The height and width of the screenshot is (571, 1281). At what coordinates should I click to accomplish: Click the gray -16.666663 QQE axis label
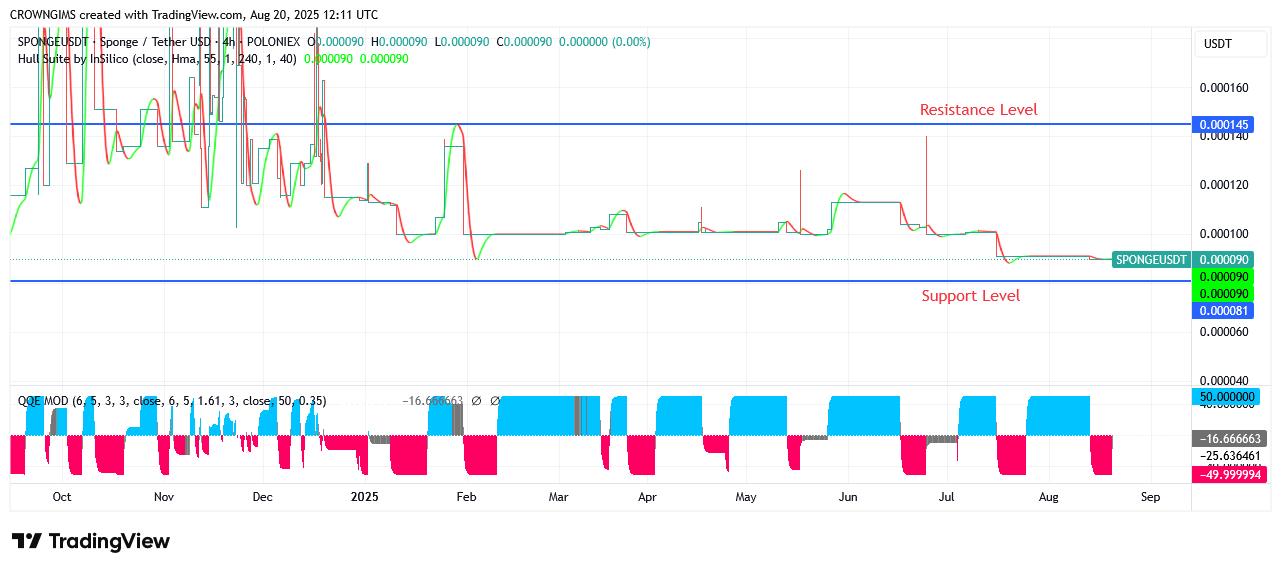pyautogui.click(x=1230, y=438)
